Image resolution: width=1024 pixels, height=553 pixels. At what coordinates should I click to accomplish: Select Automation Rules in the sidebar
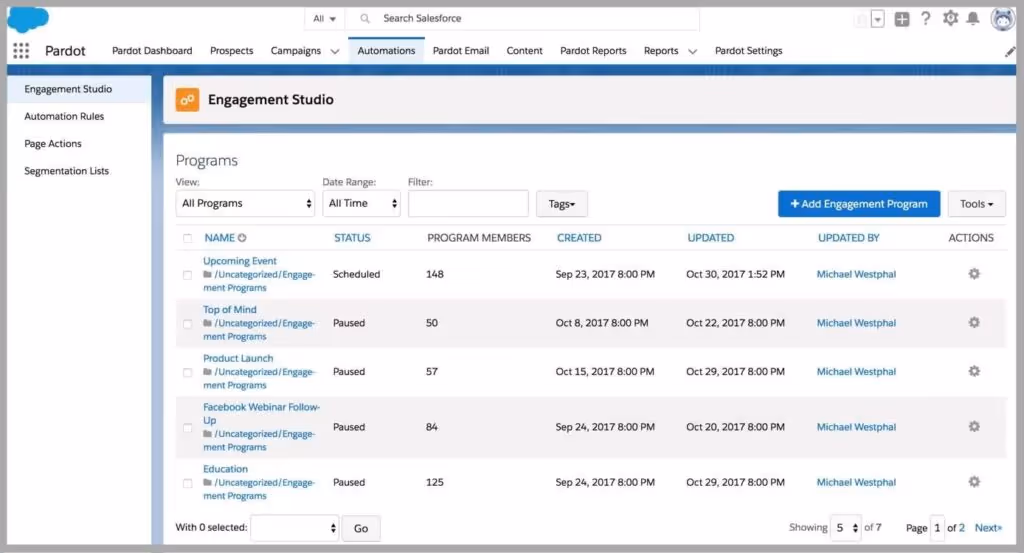[64, 116]
